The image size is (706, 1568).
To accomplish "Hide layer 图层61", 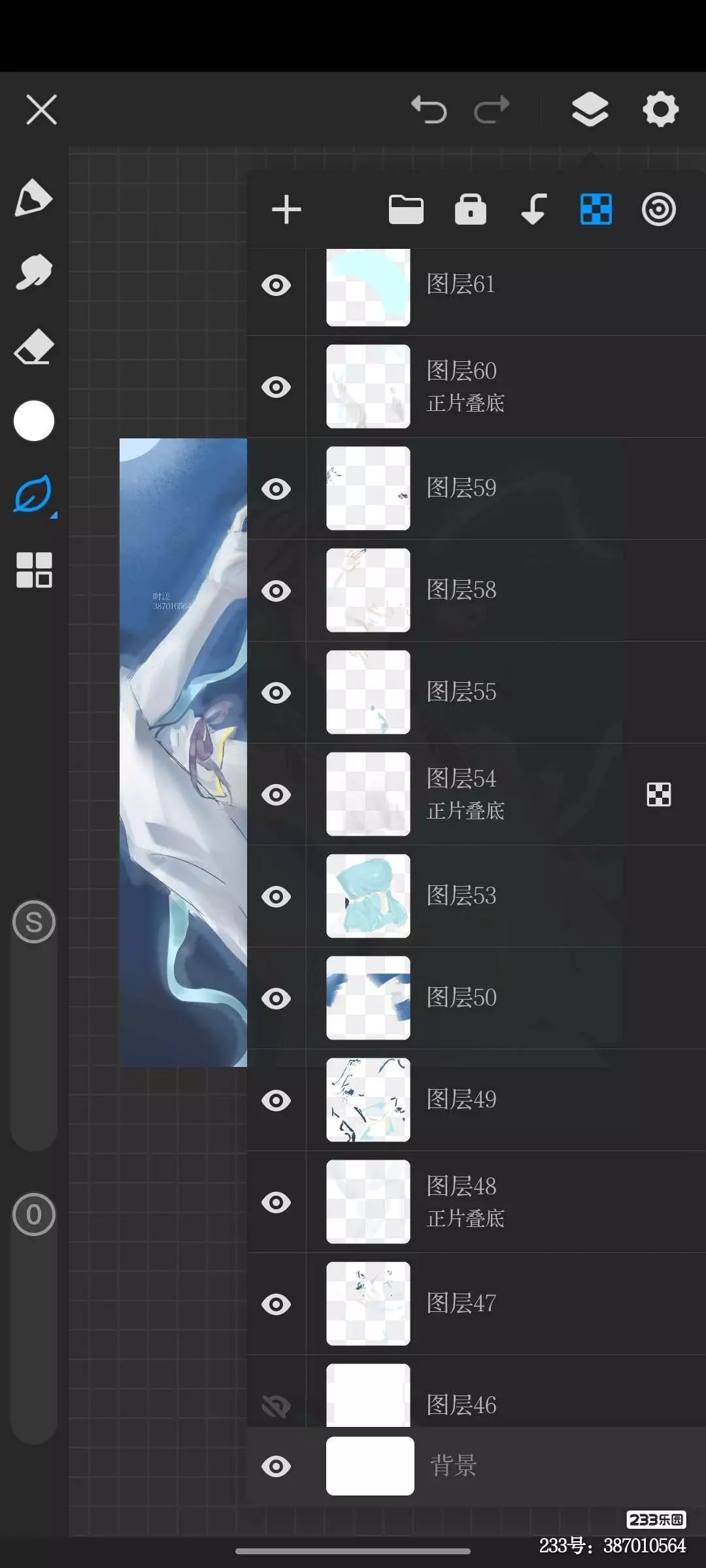I will click(x=276, y=286).
